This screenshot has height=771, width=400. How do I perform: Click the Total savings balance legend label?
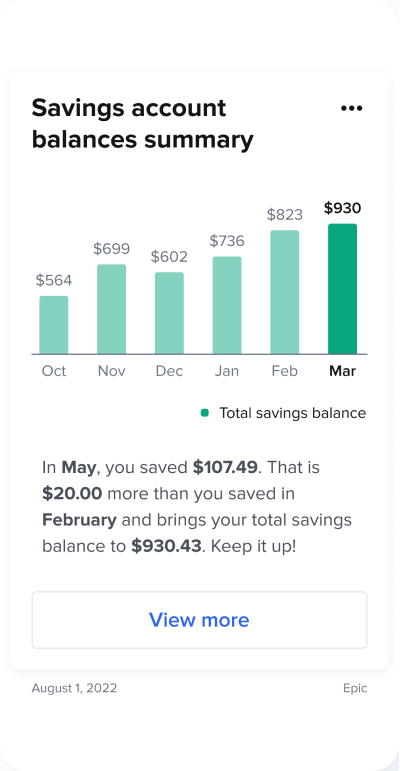pyautogui.click(x=292, y=413)
